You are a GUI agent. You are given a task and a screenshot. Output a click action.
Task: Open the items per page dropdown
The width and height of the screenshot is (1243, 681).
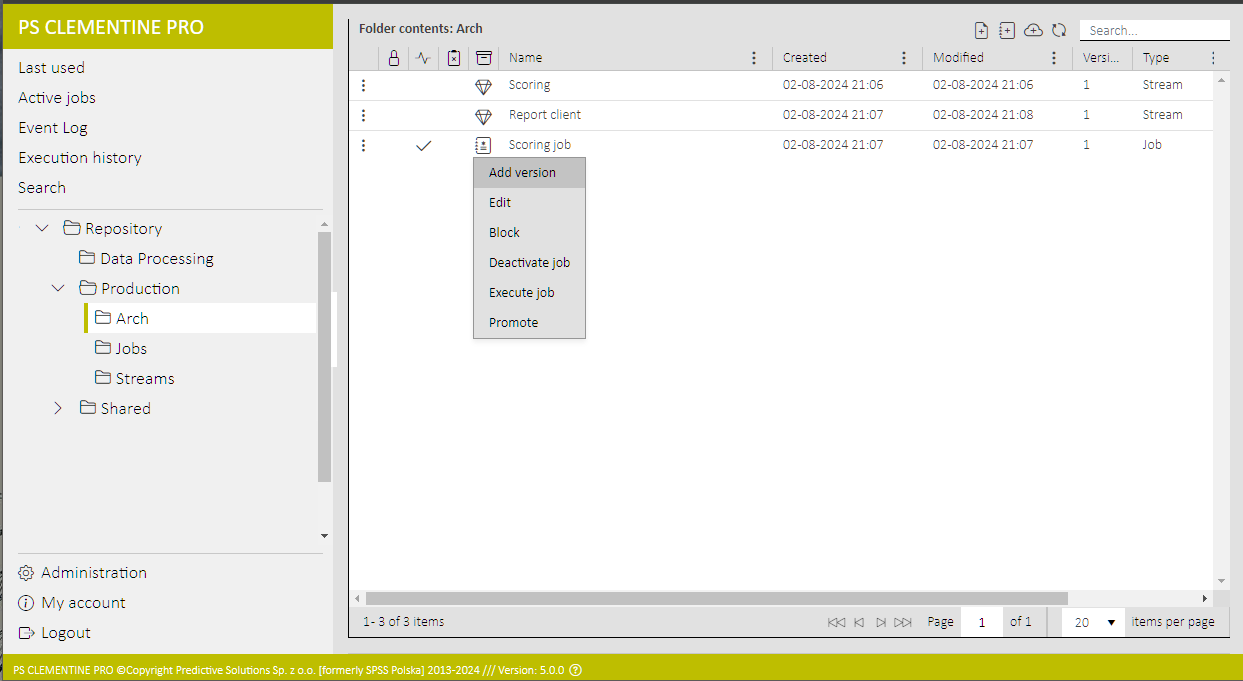1092,622
